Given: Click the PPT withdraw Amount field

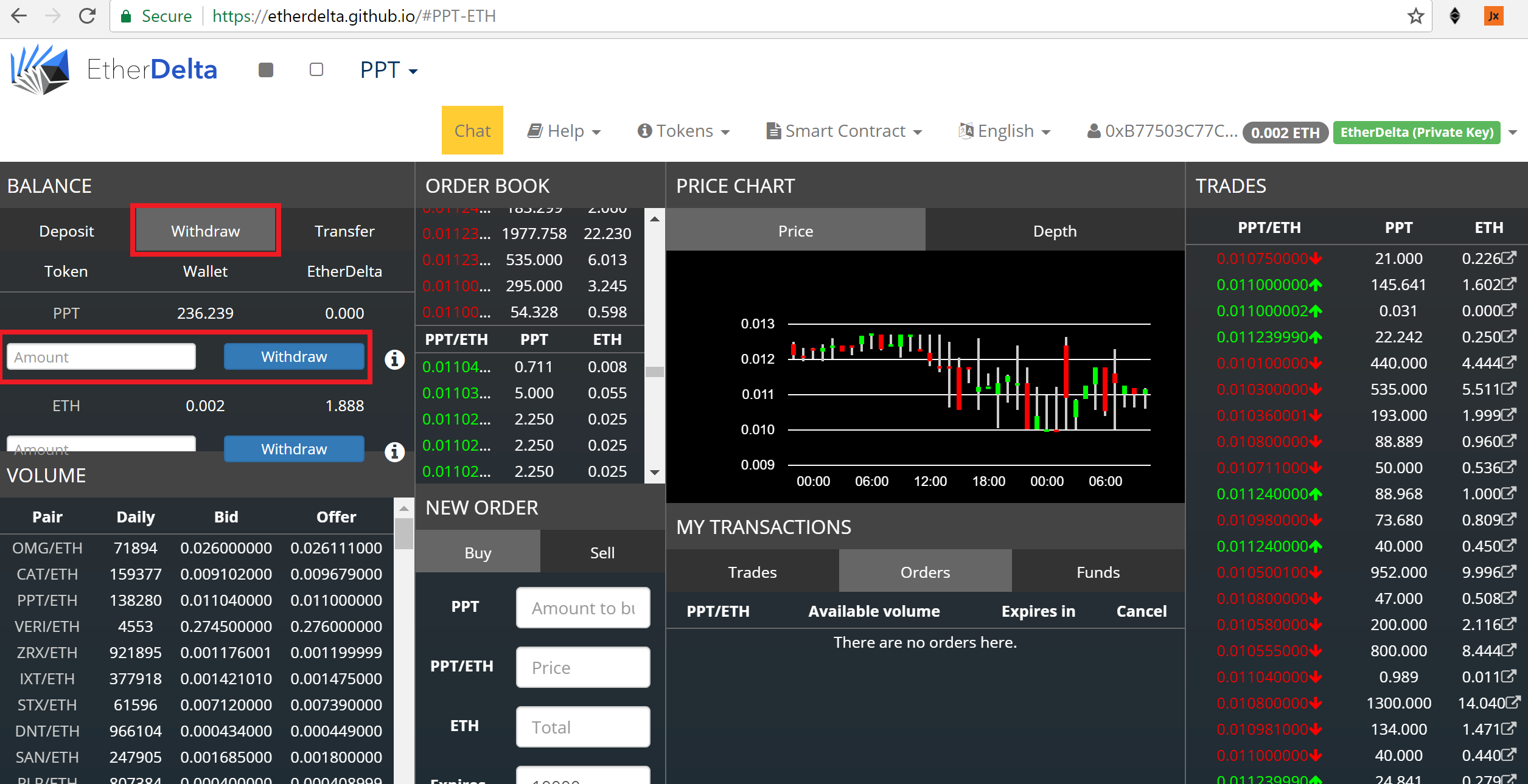Looking at the screenshot, I should (101, 356).
